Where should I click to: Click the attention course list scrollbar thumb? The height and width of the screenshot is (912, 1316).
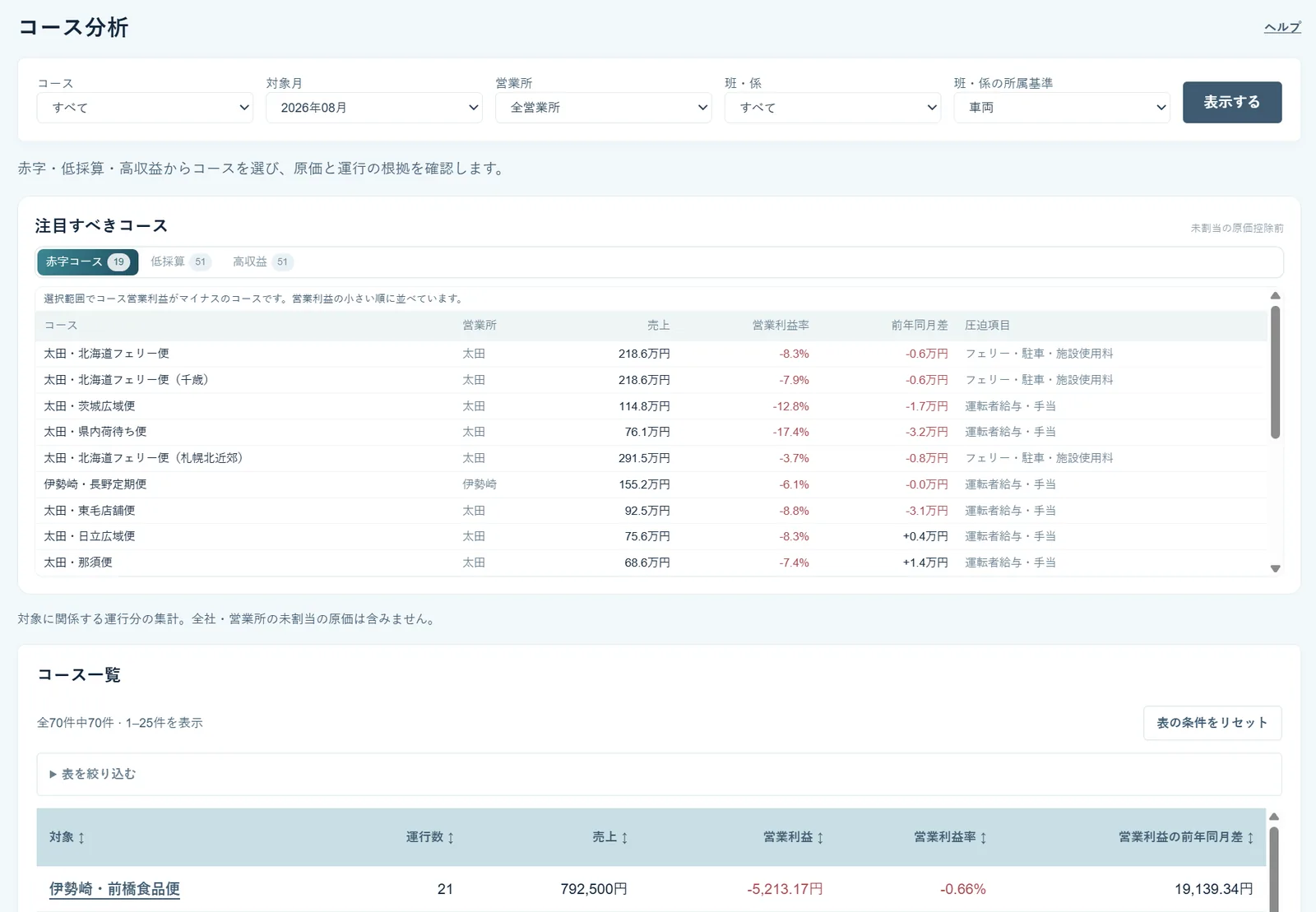point(1276,372)
